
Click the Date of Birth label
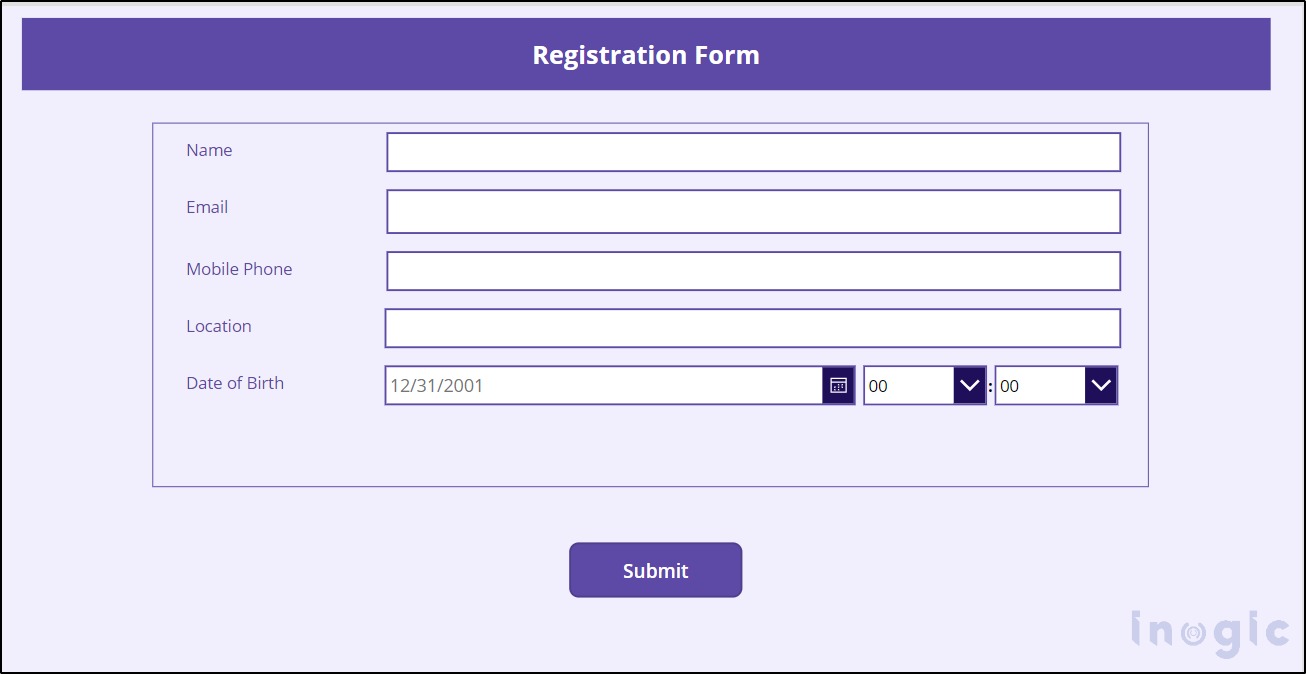click(235, 383)
